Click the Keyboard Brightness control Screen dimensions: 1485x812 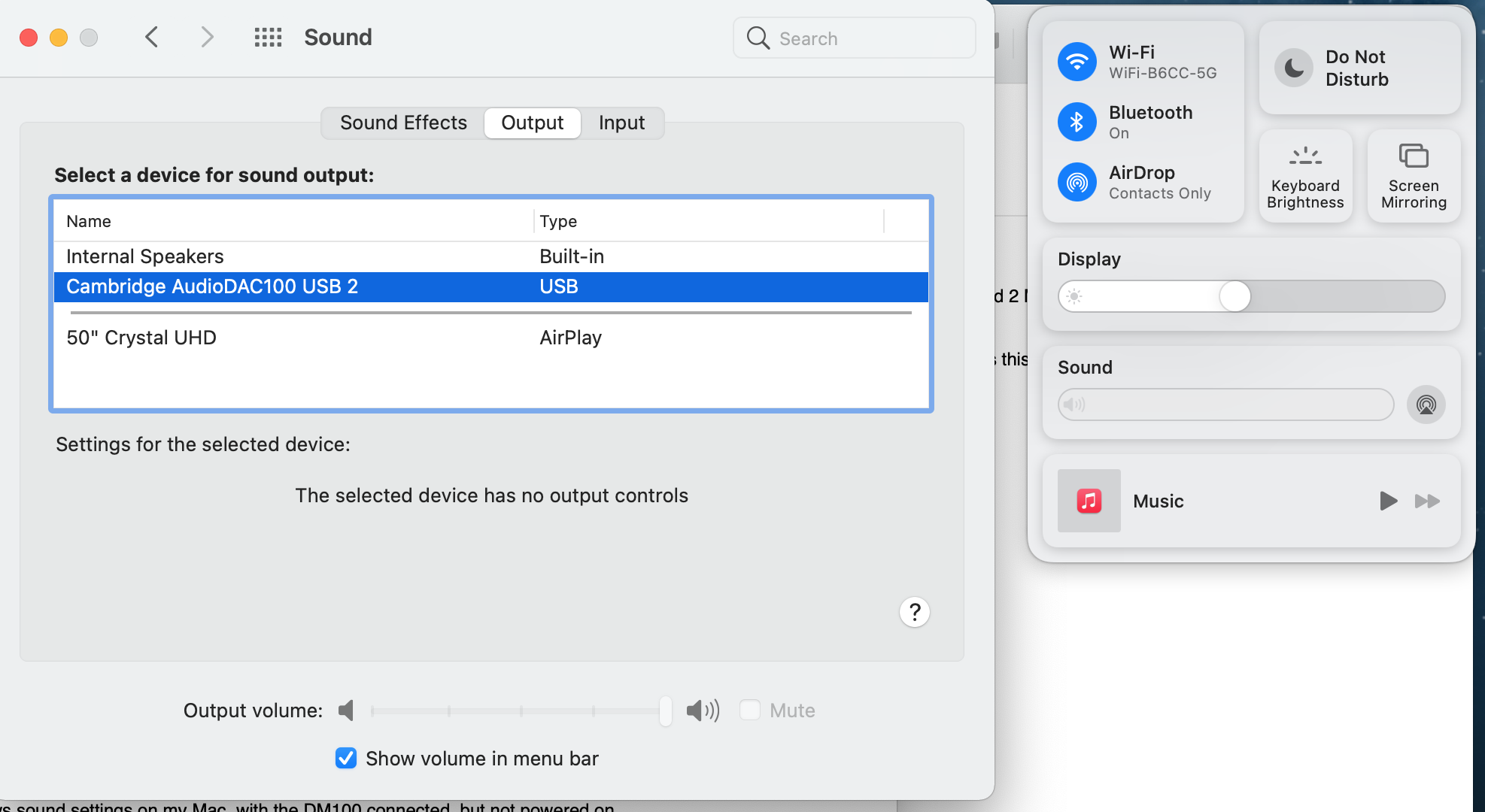click(x=1305, y=176)
